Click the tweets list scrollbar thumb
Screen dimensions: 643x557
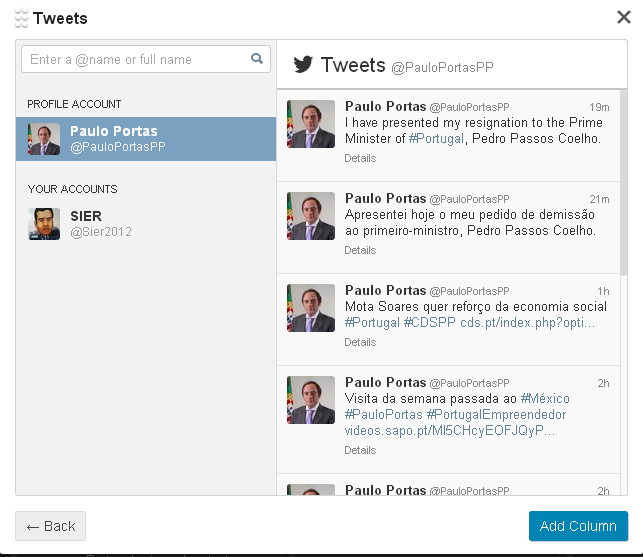[624, 183]
